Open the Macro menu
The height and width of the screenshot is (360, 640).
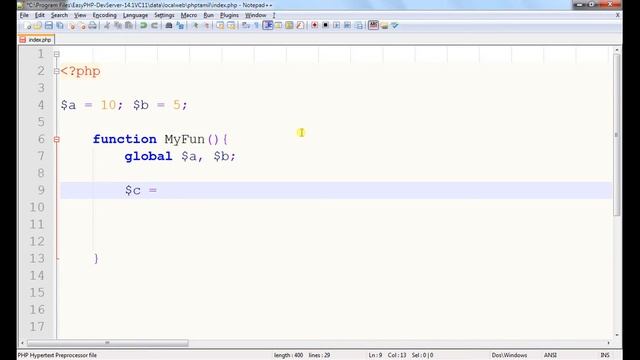coord(189,15)
